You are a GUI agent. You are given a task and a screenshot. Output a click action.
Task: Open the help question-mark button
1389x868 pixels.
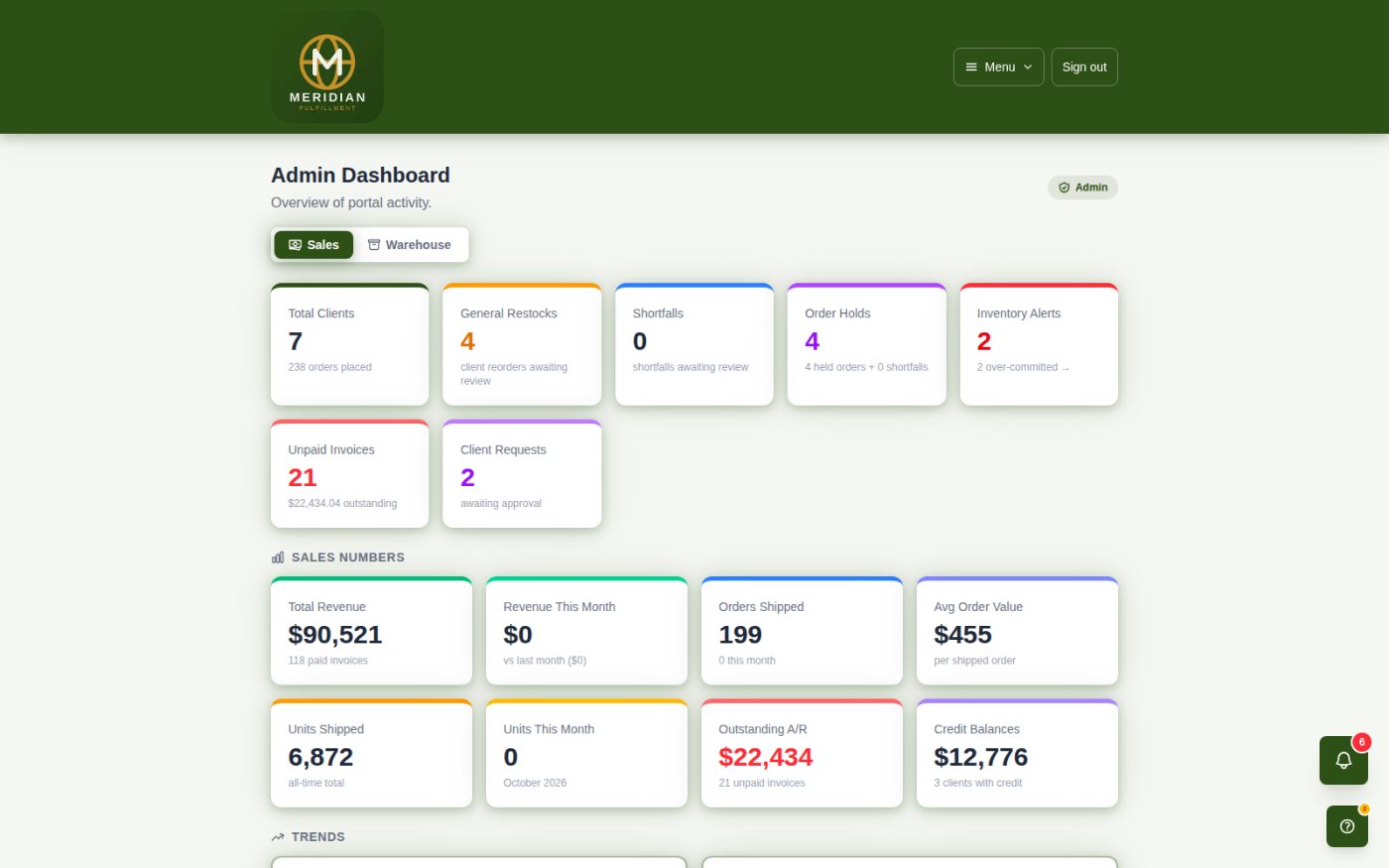pos(1347,826)
